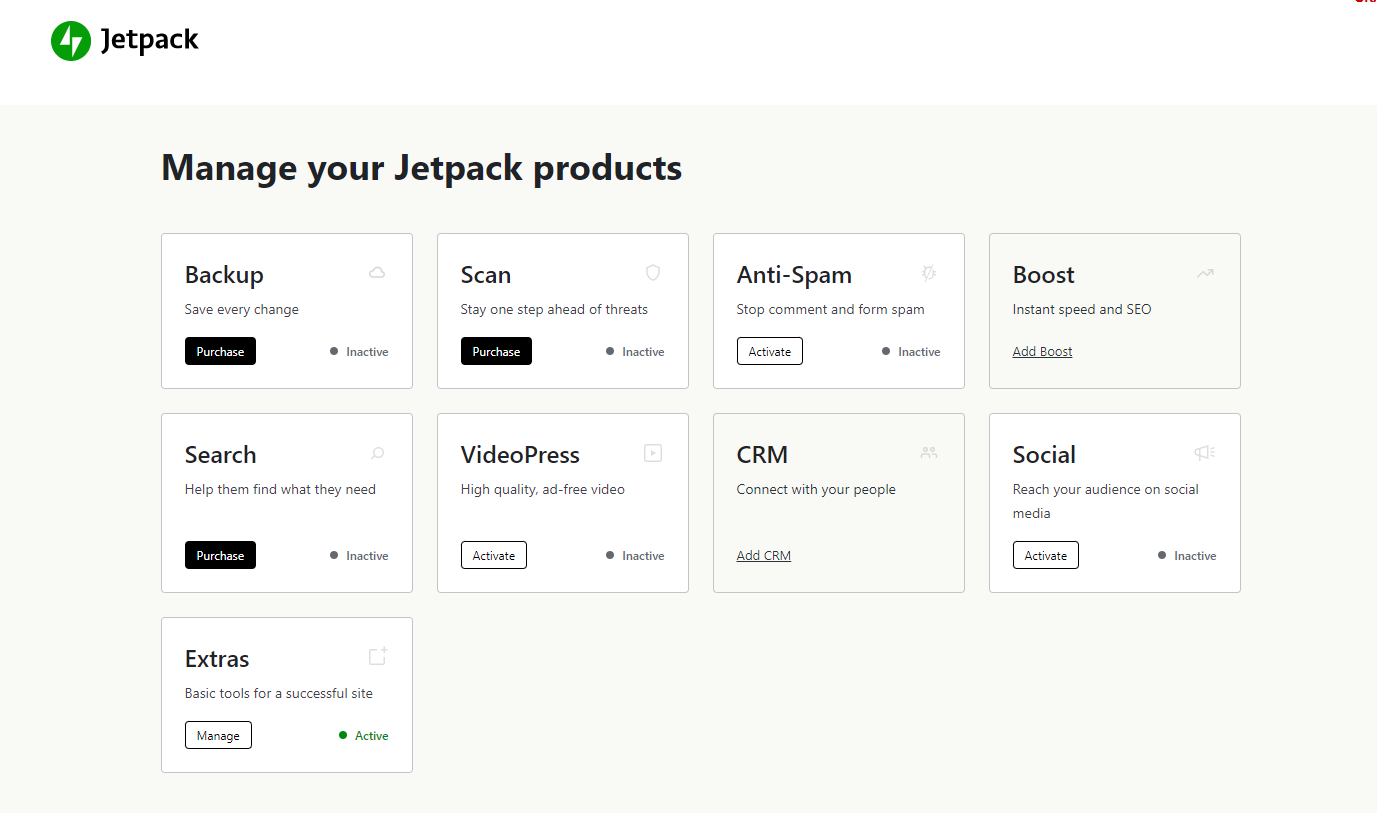Click the Jetpack green lightning logo
Viewport: 1377px width, 817px height.
pos(71,41)
